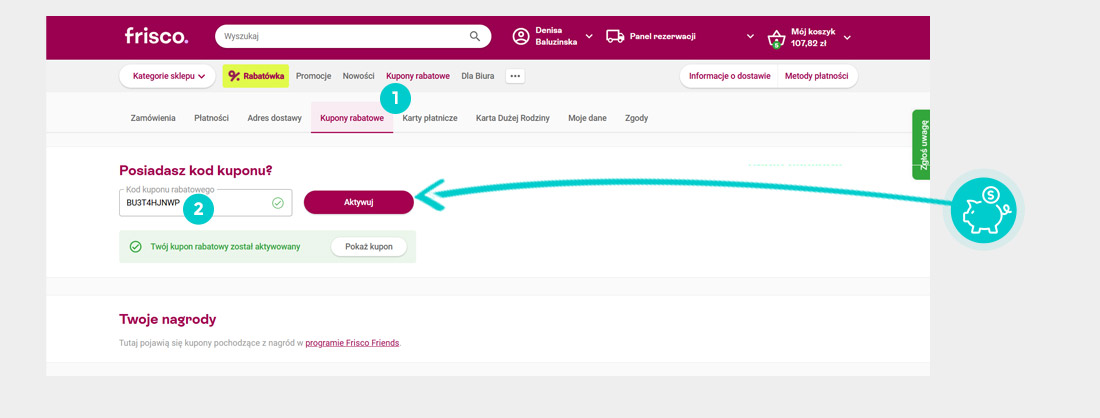The image size is (1100, 418).
Task: Expand the Kategorie sklepu dropdown
Action: [168, 76]
